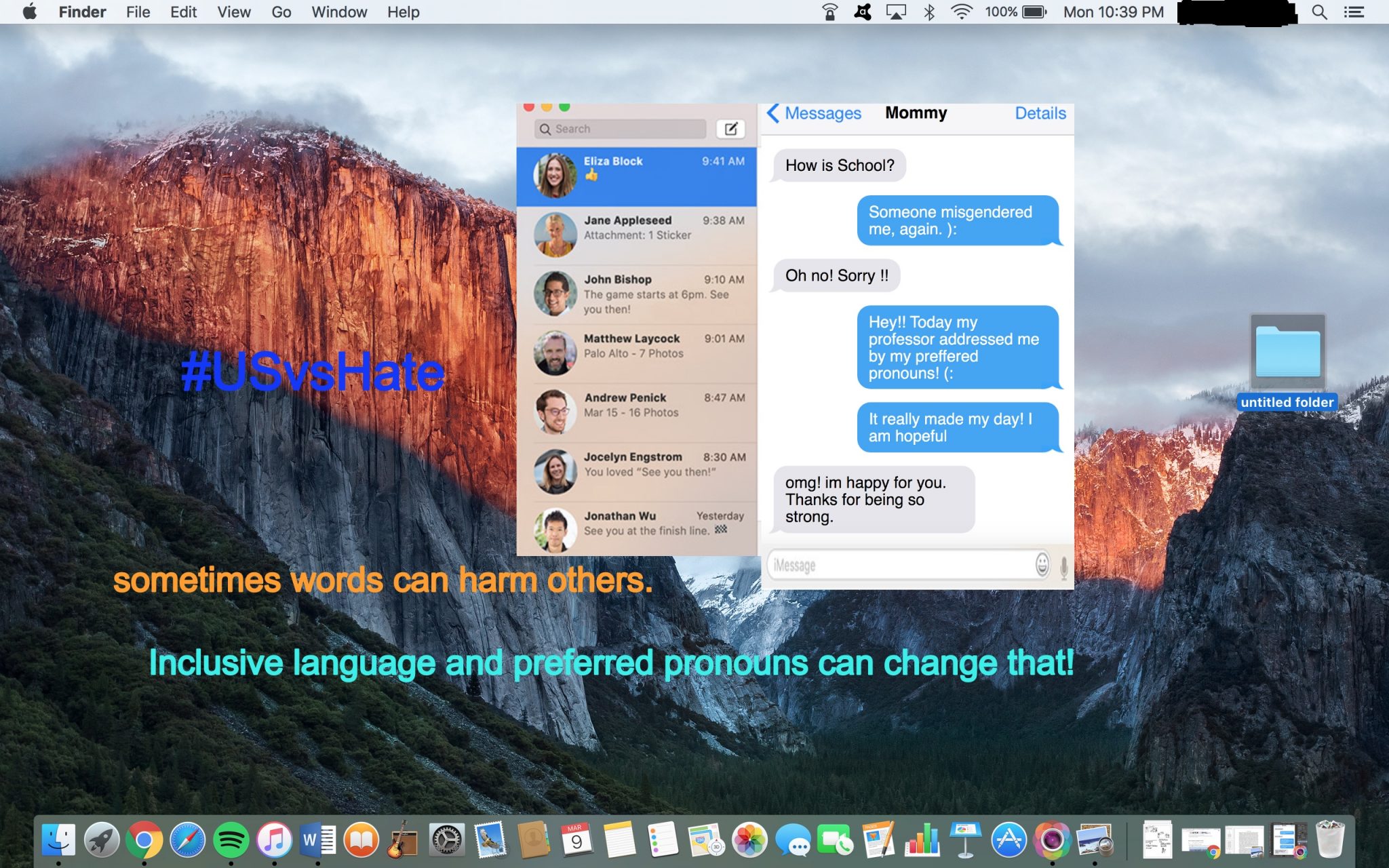This screenshot has width=1389, height=868.
Task: Select the Jocelyn Engstrom conversation
Action: (x=637, y=472)
